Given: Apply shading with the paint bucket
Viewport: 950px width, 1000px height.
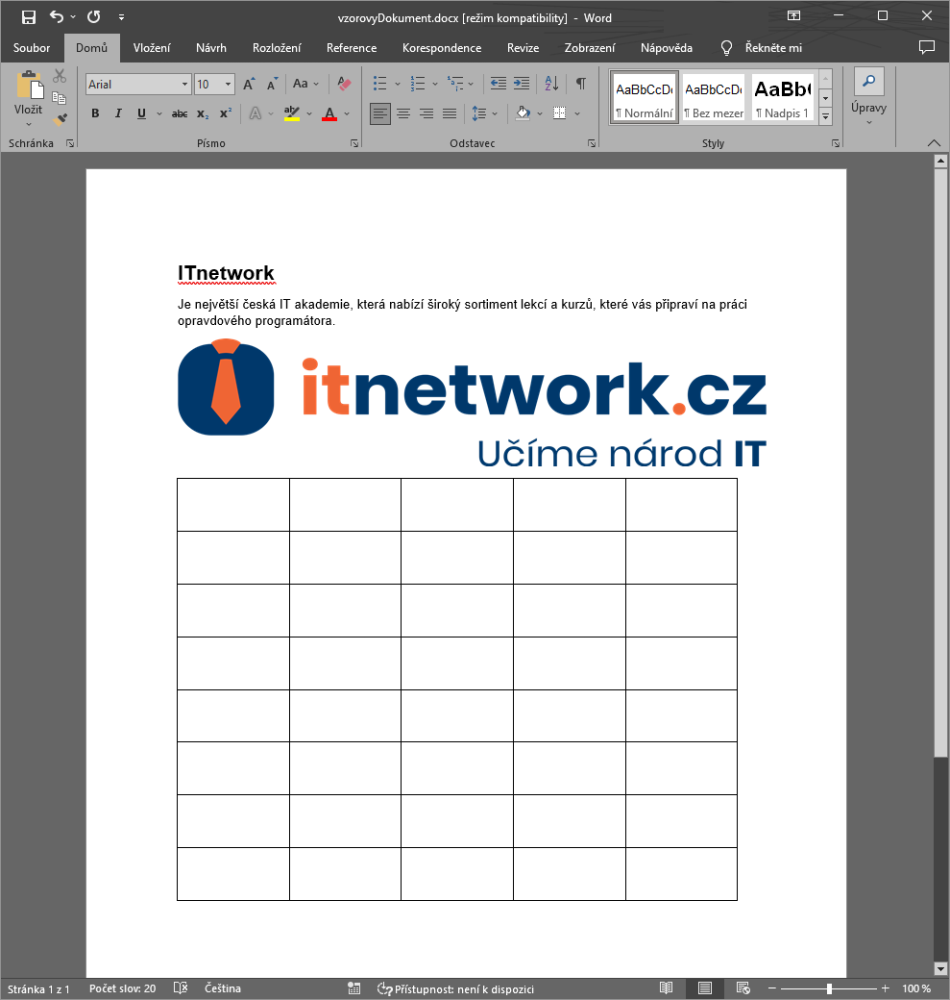Looking at the screenshot, I should coord(523,114).
